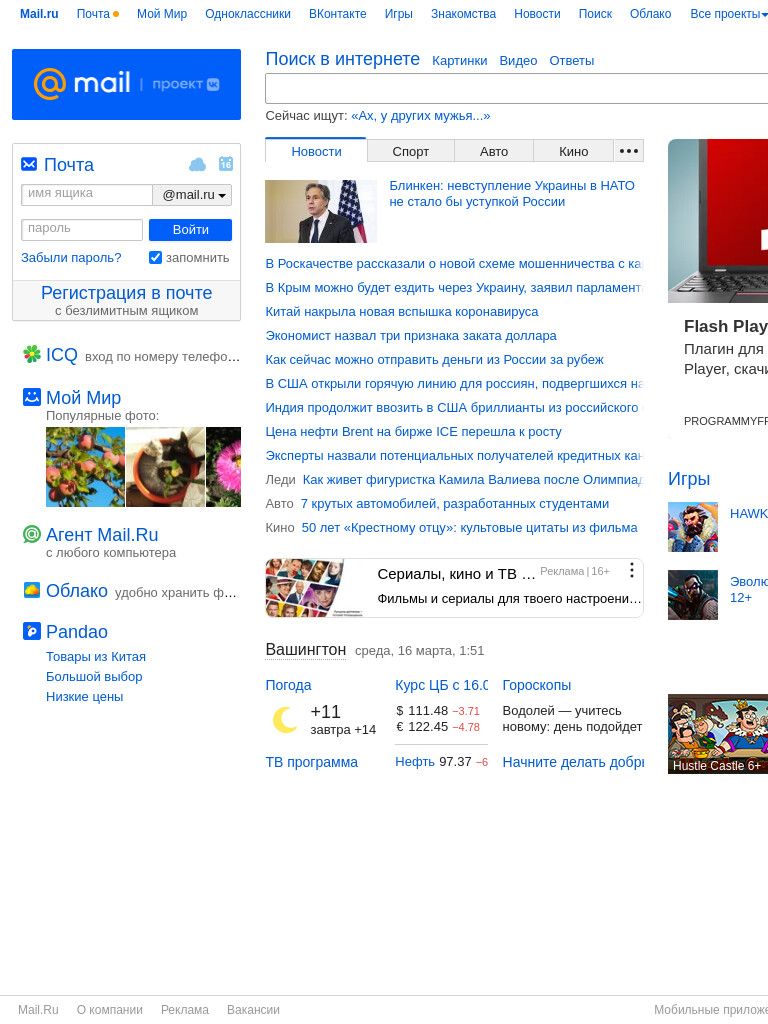Focus the пароль input field

click(x=82, y=230)
